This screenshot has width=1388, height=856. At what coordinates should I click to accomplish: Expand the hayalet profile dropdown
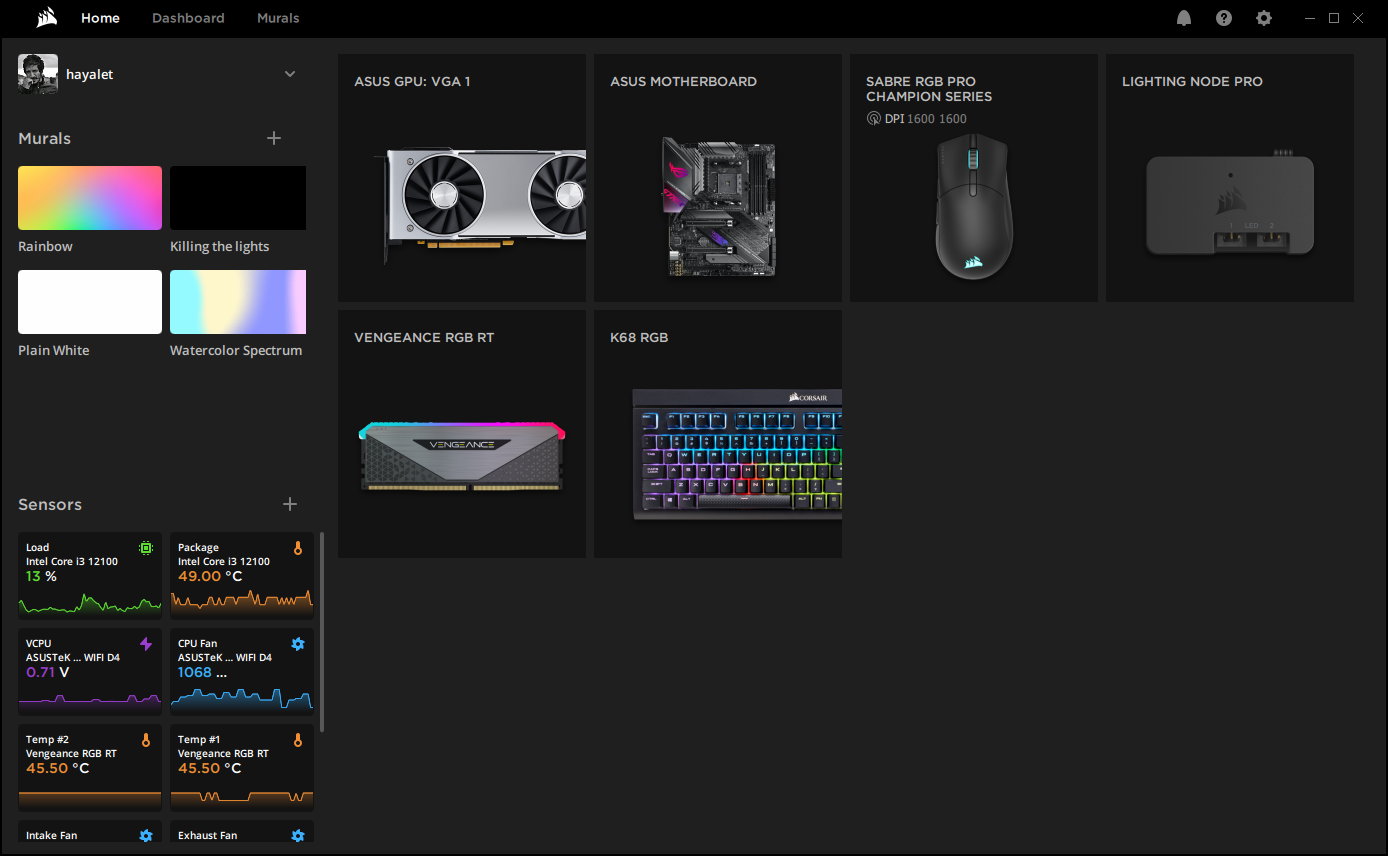(290, 74)
